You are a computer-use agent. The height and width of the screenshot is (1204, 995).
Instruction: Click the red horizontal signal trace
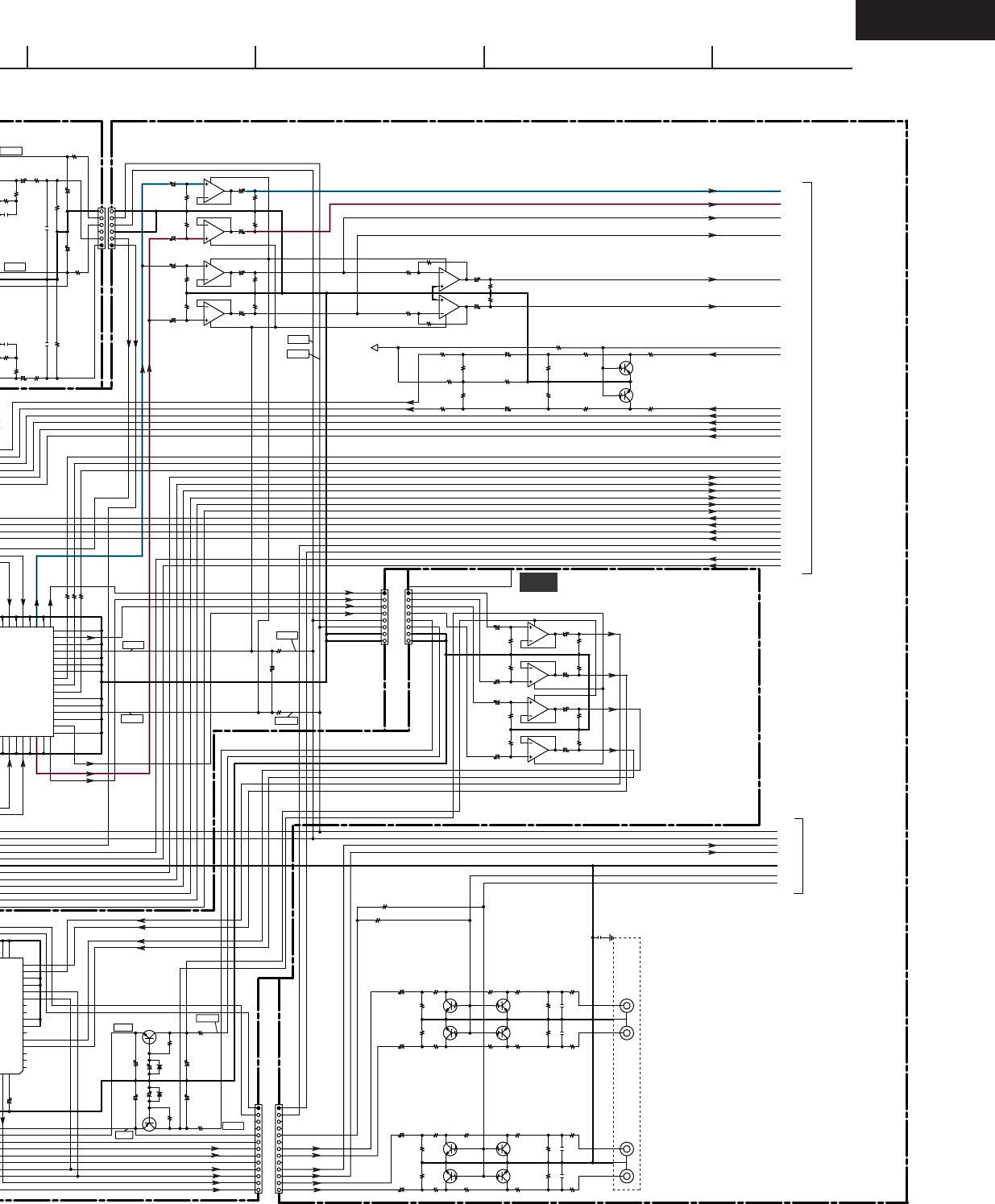pos(555,205)
